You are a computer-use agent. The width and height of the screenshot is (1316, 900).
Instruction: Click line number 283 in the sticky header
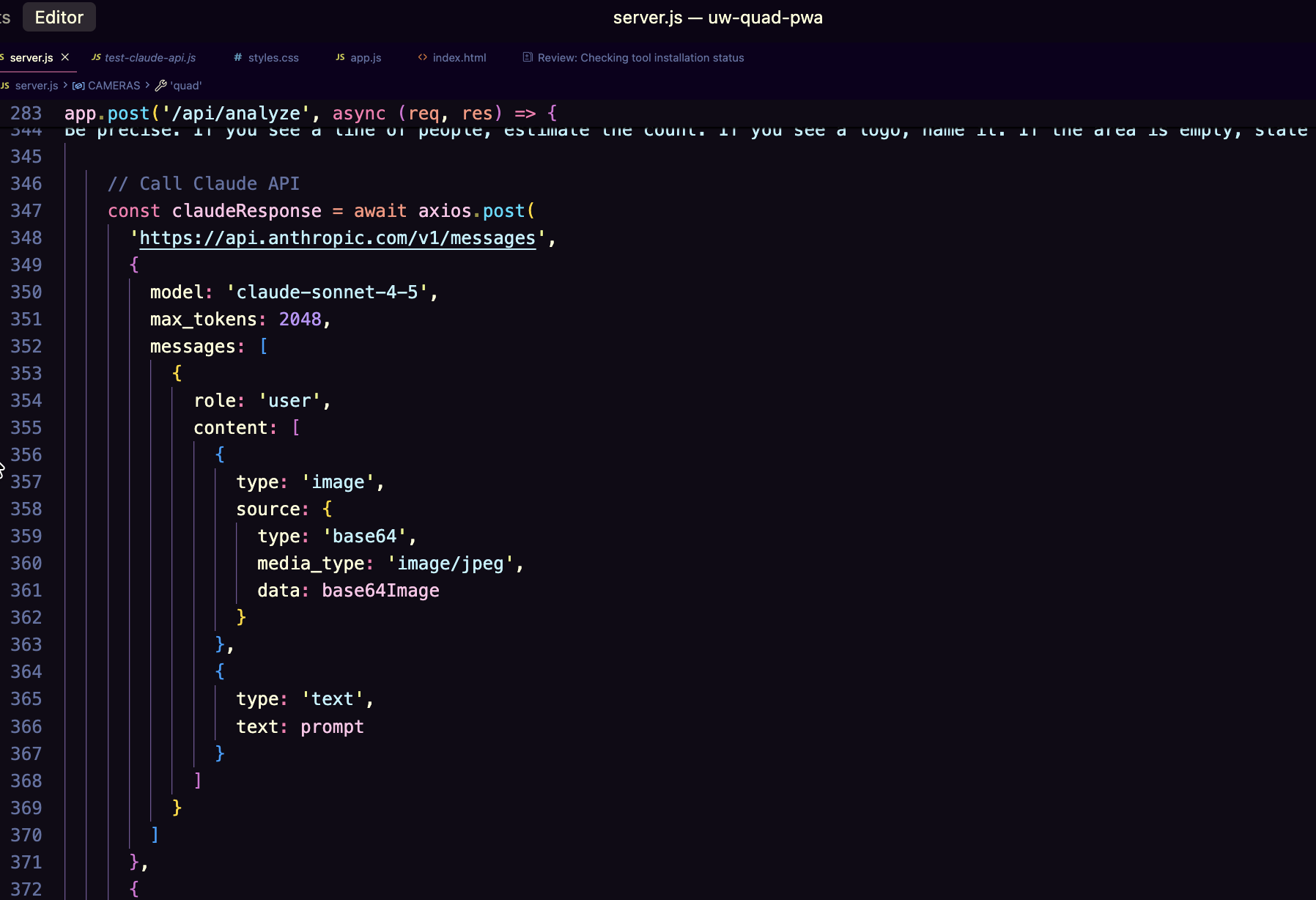(26, 114)
